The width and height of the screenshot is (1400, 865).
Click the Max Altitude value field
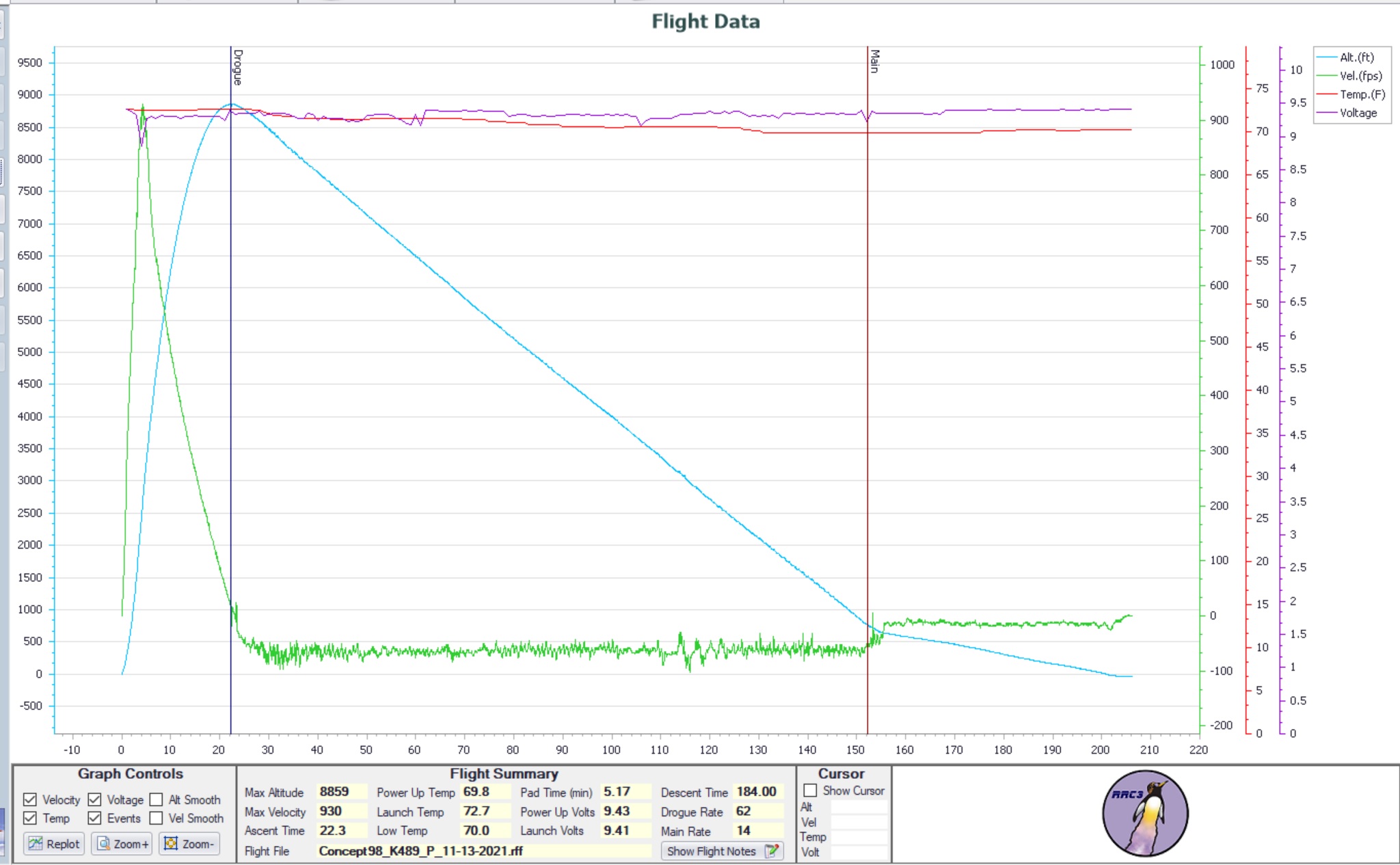341,792
